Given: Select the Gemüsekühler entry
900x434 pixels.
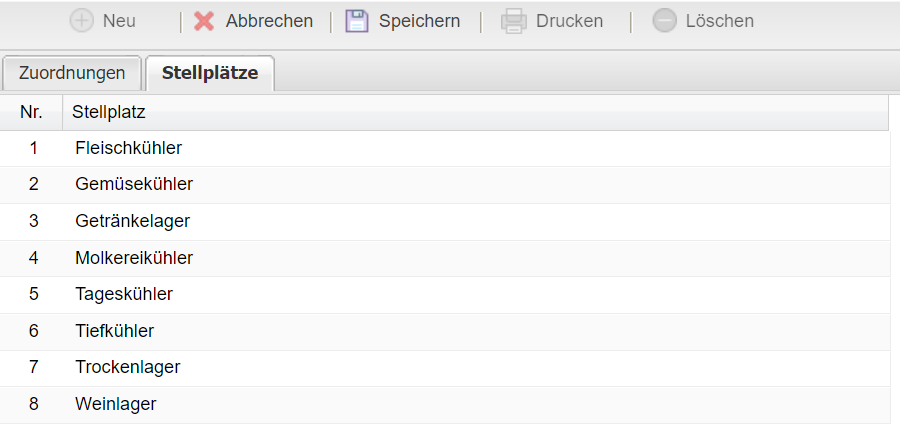Looking at the screenshot, I should pos(134,184).
